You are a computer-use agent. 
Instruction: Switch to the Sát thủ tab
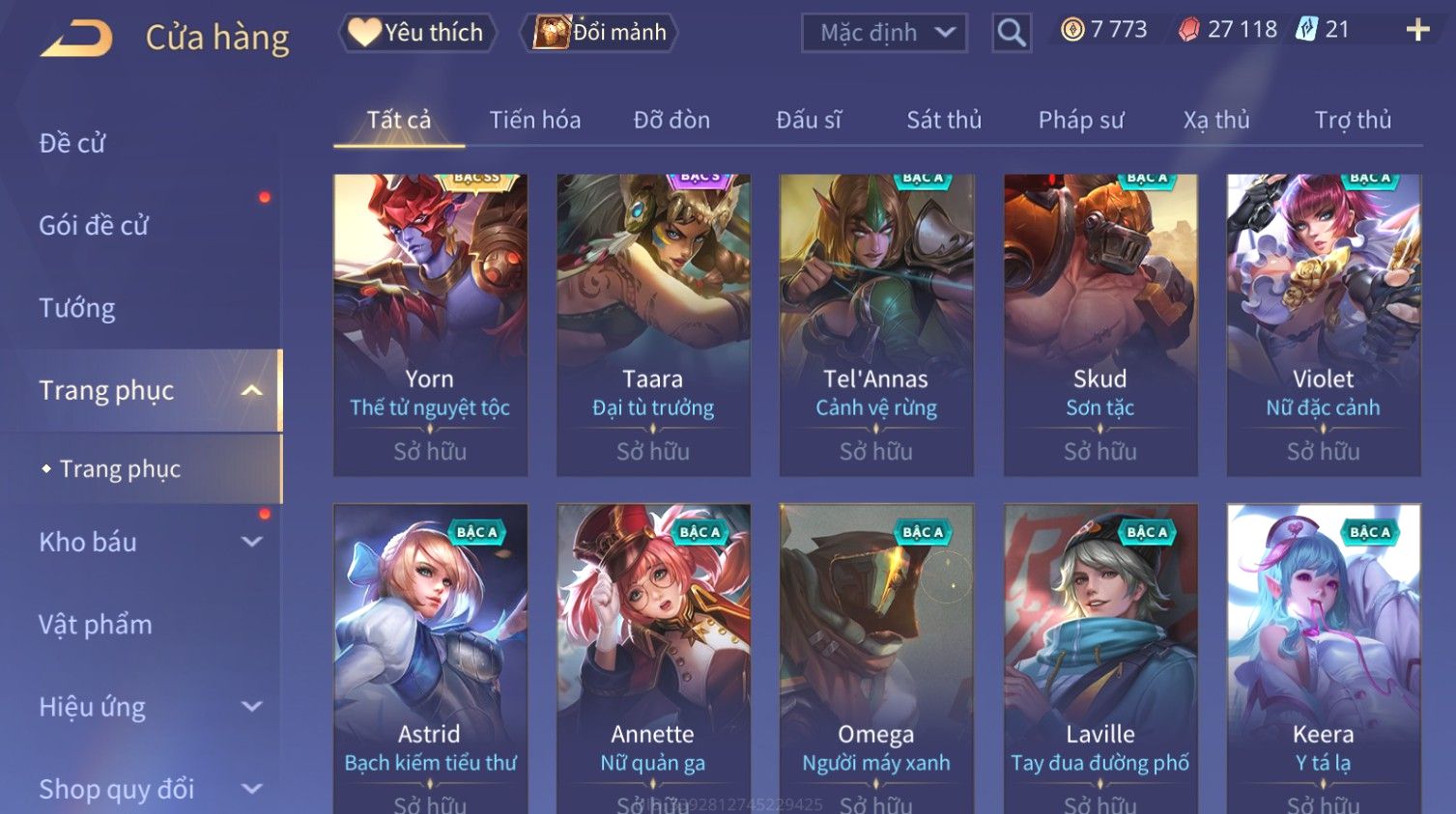pyautogui.click(x=944, y=120)
